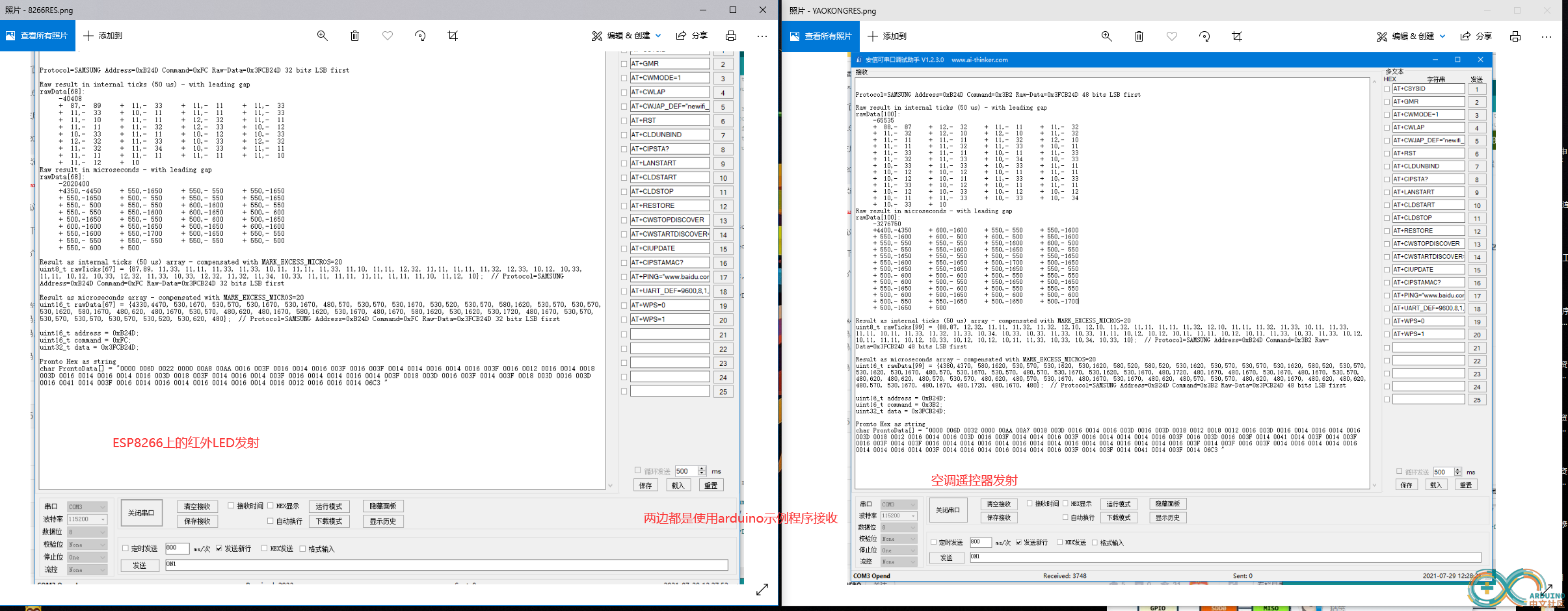Click the 隐藏面板 button in the left photo

coord(383,506)
